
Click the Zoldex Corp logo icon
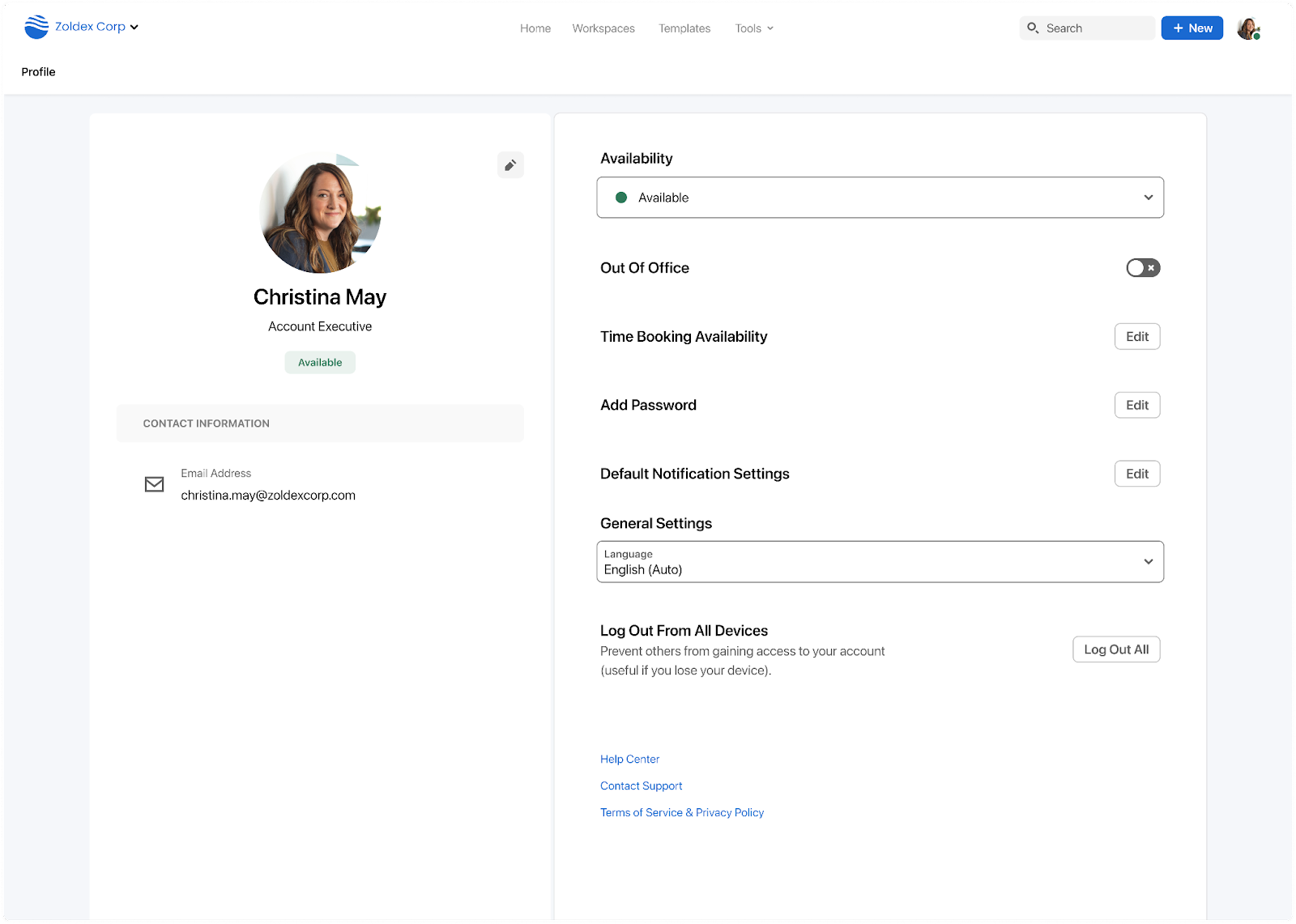pos(34,26)
